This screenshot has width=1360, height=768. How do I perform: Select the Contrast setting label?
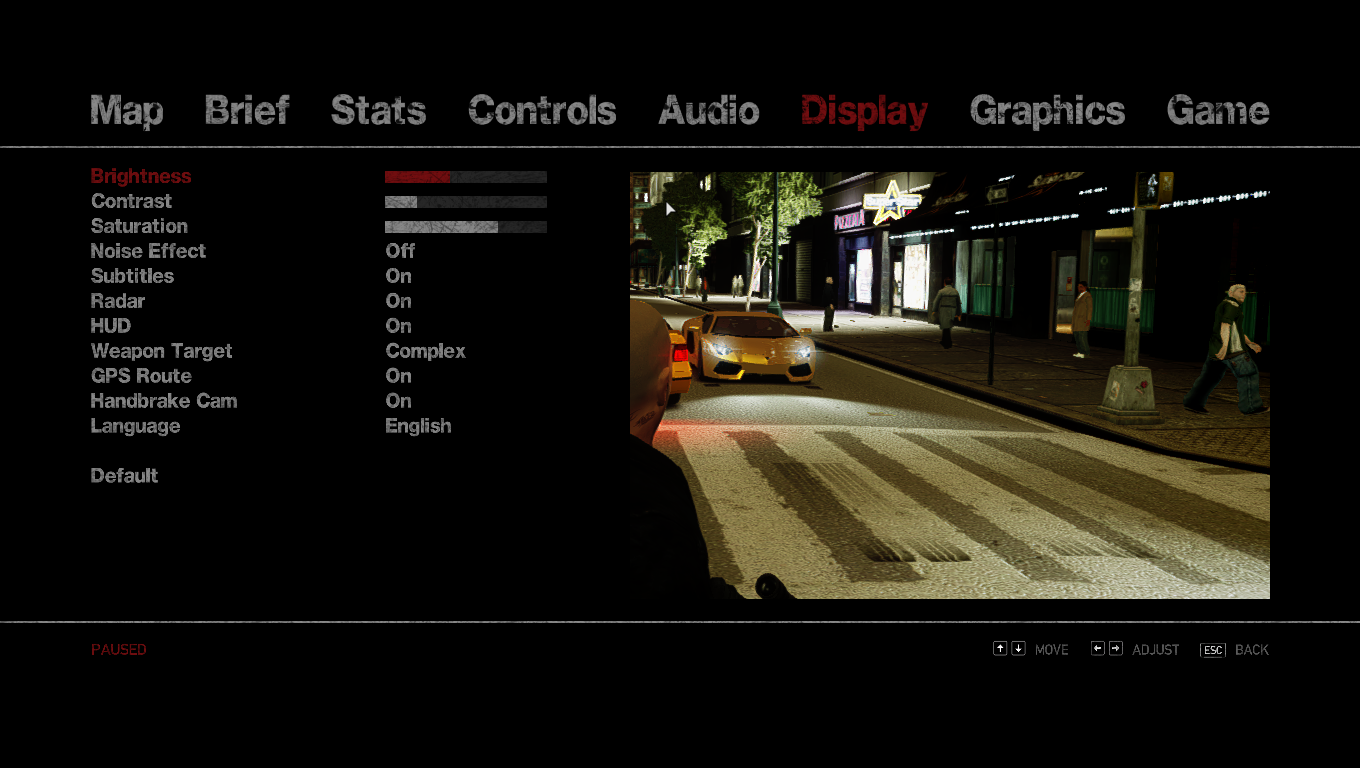coord(131,201)
